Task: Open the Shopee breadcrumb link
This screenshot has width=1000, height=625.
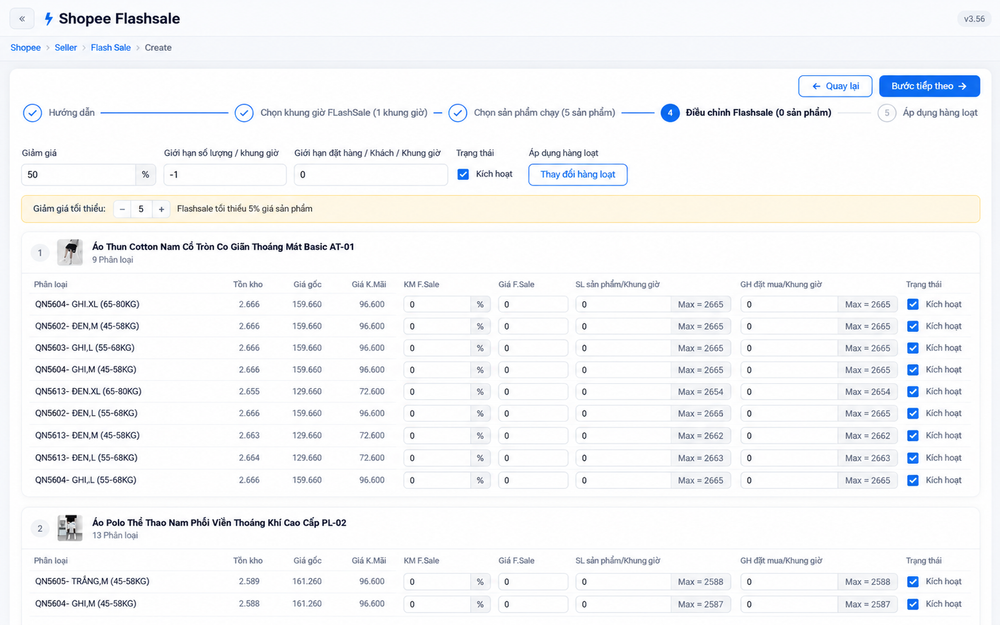Action: tap(26, 48)
